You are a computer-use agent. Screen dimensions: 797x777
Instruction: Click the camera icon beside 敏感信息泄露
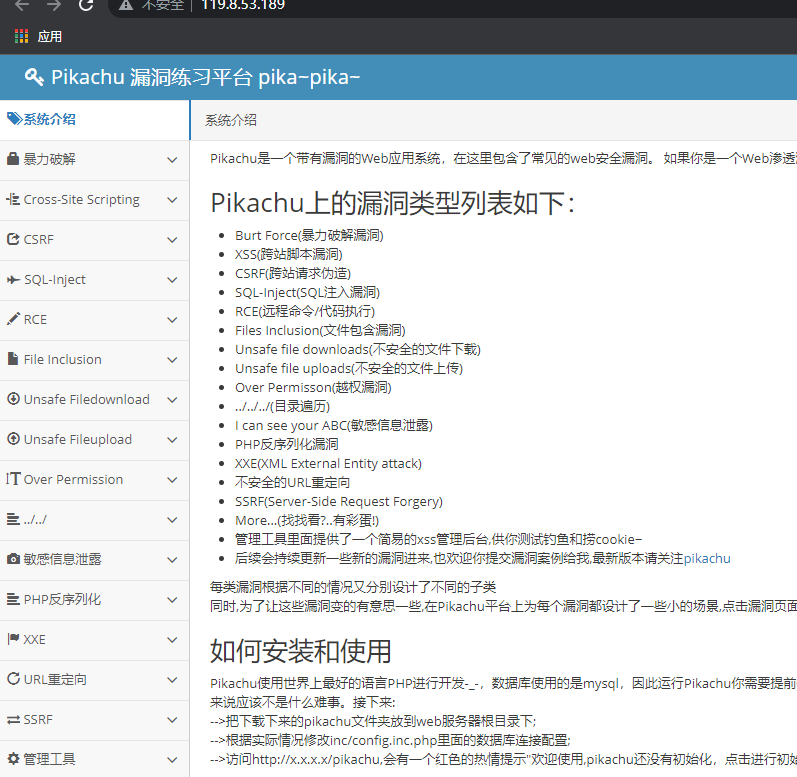pyautogui.click(x=13, y=559)
